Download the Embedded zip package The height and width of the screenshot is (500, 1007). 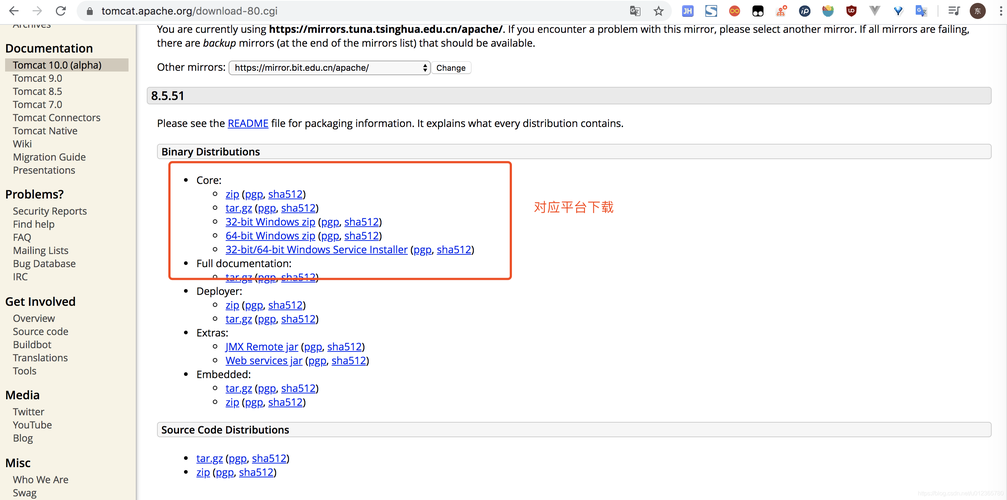232,402
